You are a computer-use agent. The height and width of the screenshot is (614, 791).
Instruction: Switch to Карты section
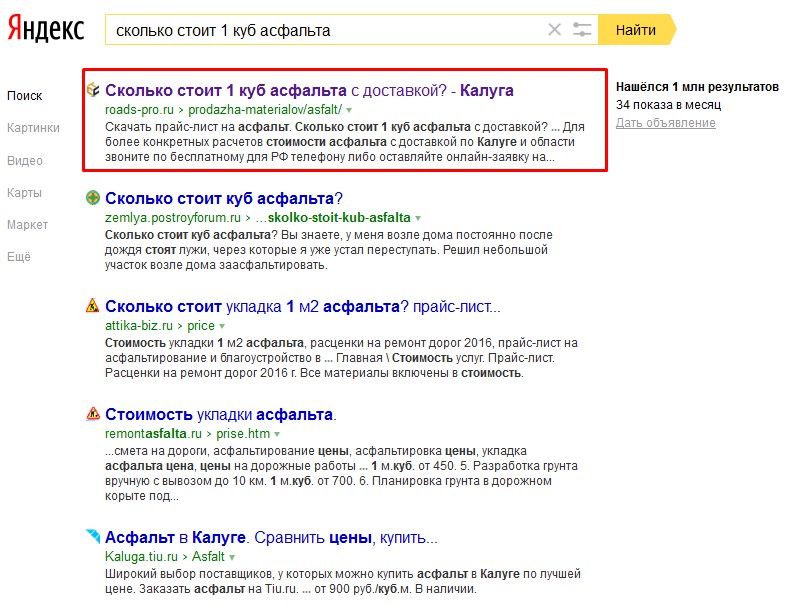(x=24, y=193)
